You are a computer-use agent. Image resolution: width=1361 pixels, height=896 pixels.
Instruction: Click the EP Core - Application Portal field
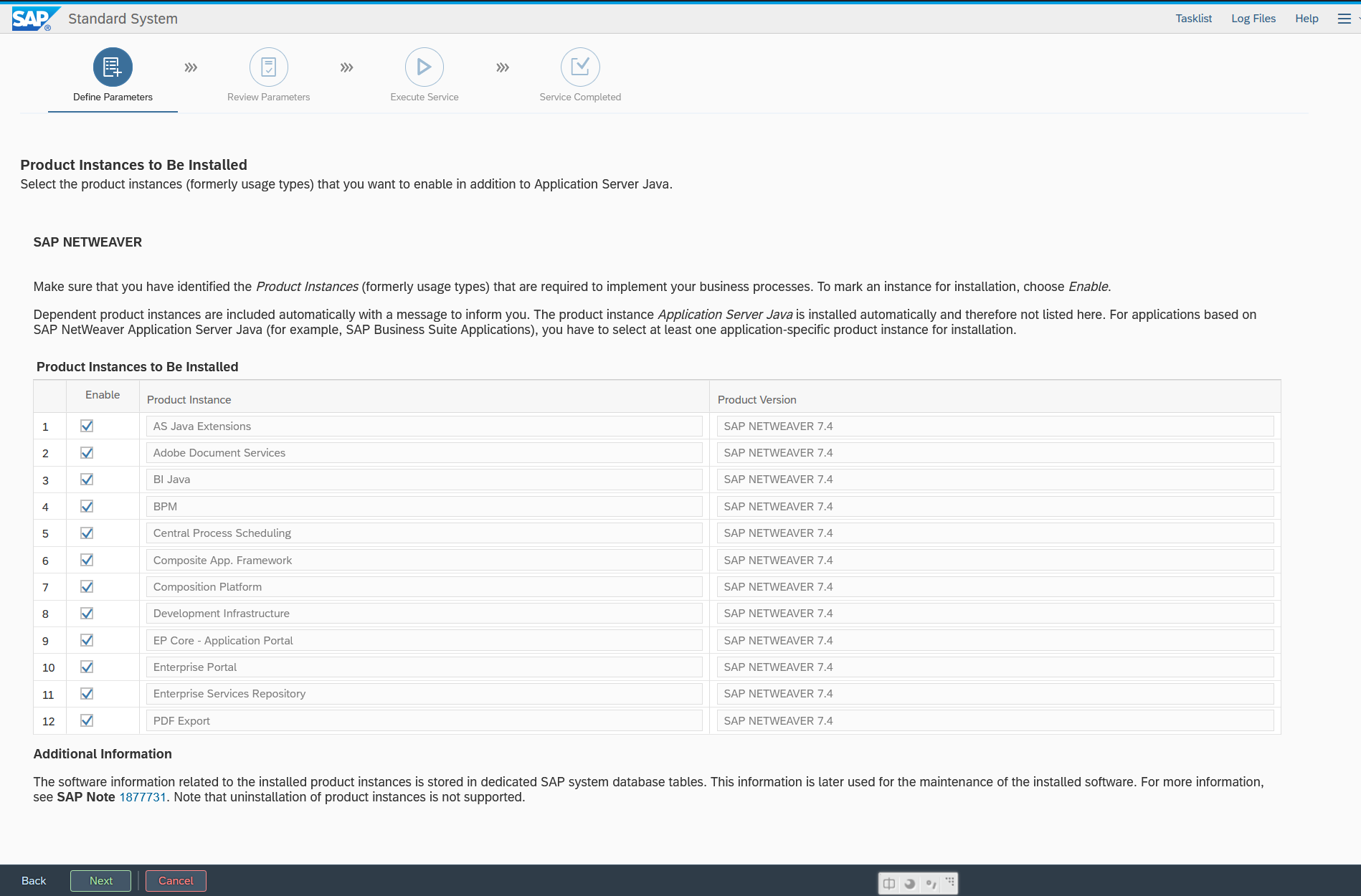coord(424,641)
